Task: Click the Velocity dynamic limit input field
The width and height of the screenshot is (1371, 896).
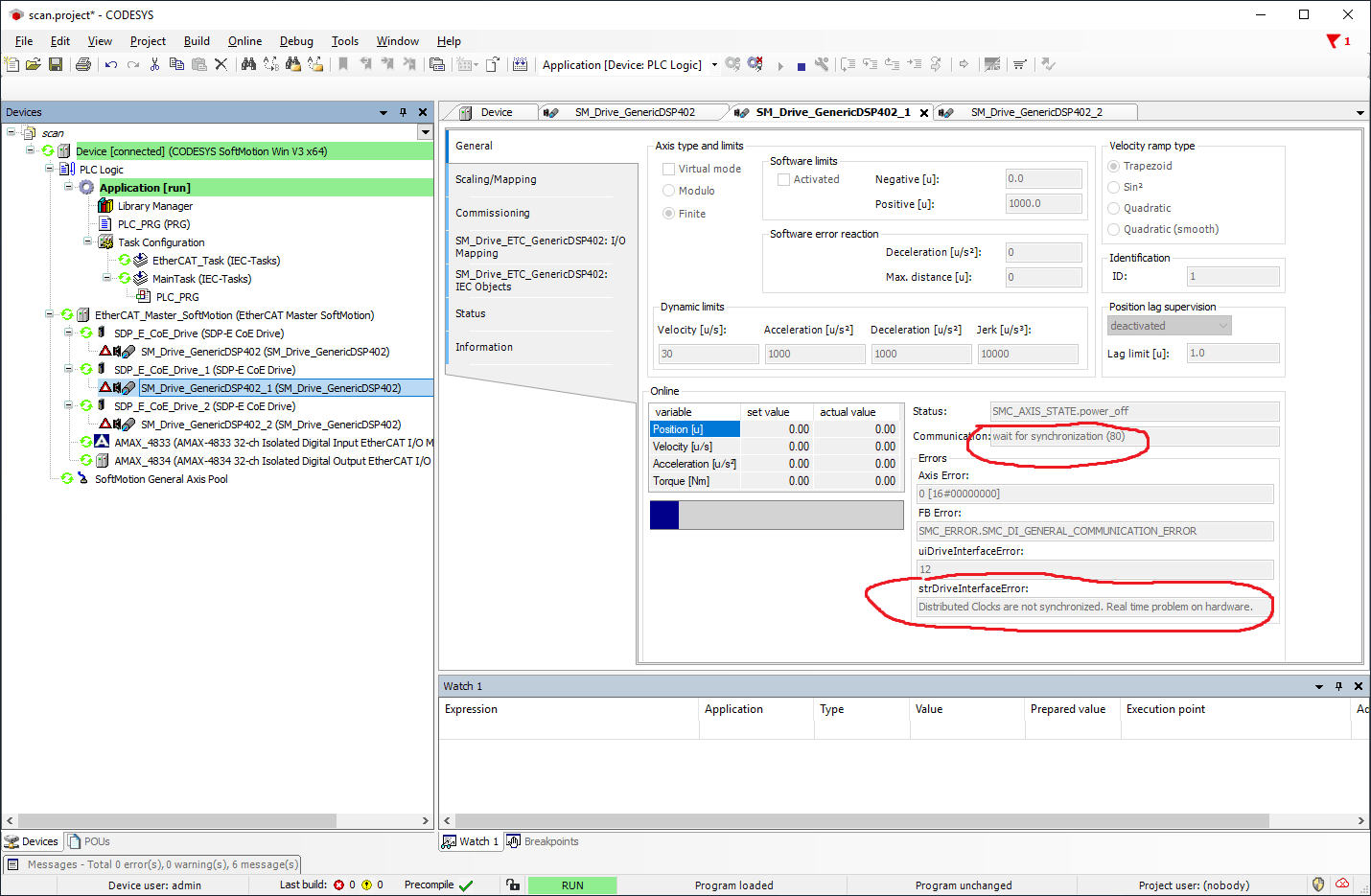Action: tap(708, 354)
